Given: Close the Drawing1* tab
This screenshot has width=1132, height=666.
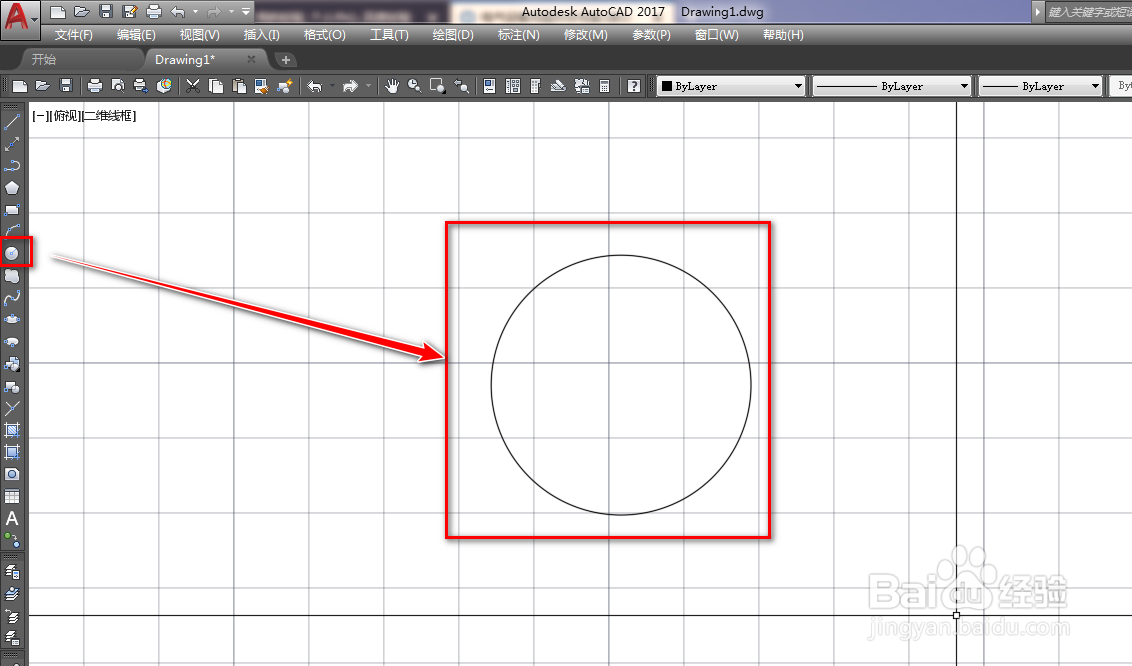Looking at the screenshot, I should point(251,59).
